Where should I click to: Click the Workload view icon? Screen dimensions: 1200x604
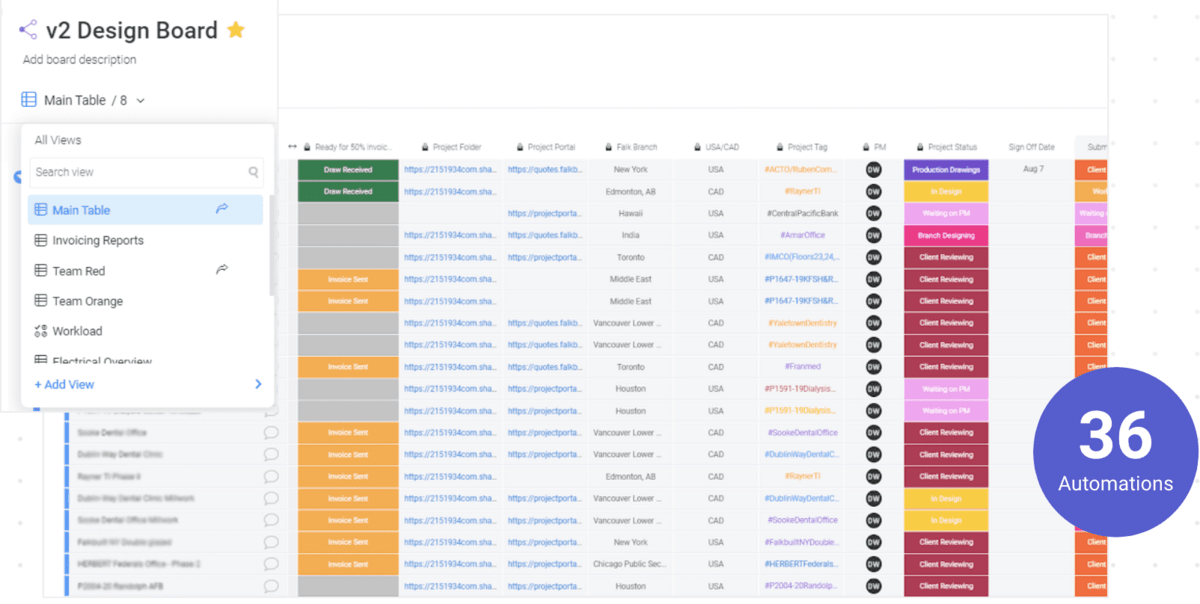coord(41,331)
